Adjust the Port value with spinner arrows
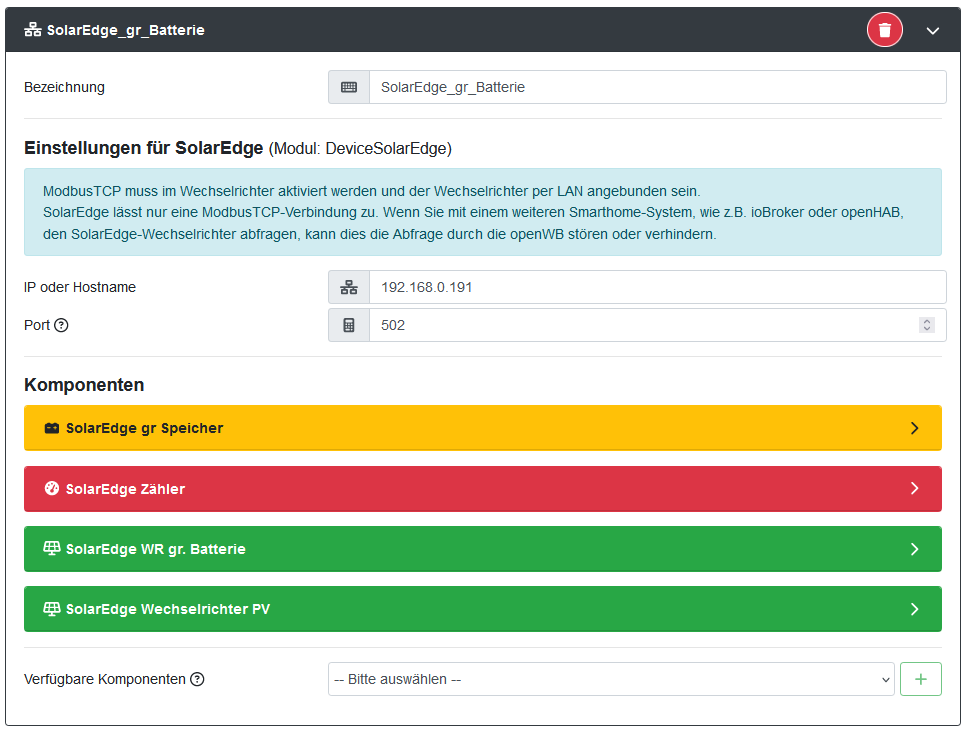The width and height of the screenshot is (967, 730). click(x=926, y=325)
